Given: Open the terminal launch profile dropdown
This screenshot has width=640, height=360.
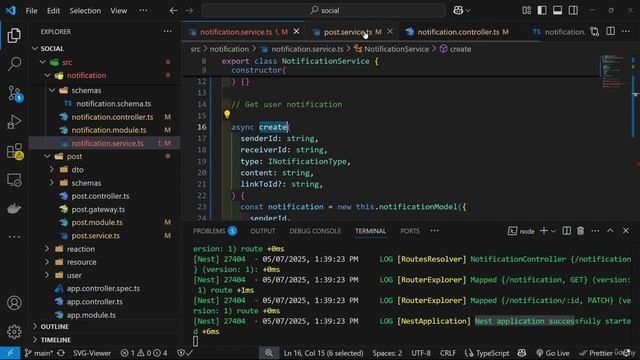Looking at the screenshot, I should point(553,231).
